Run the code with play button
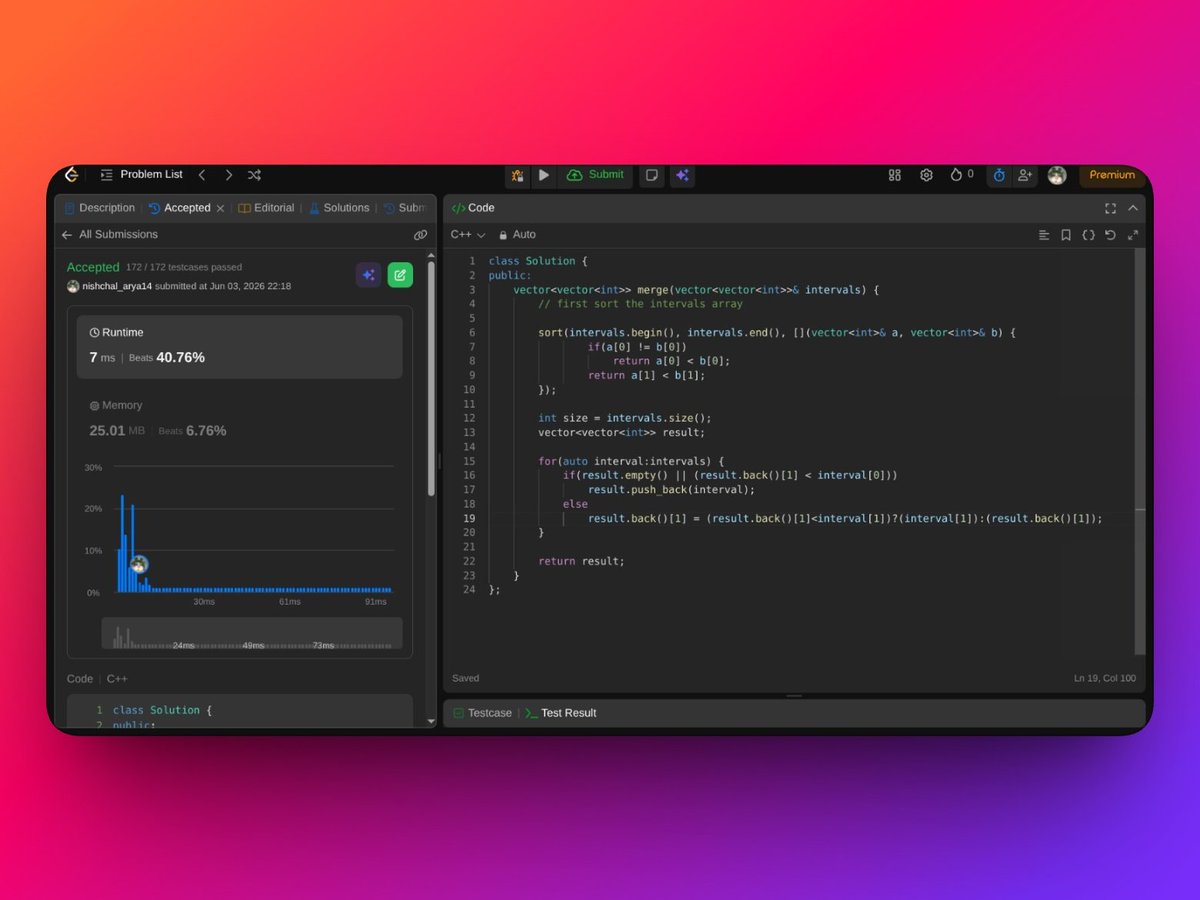 pos(543,175)
